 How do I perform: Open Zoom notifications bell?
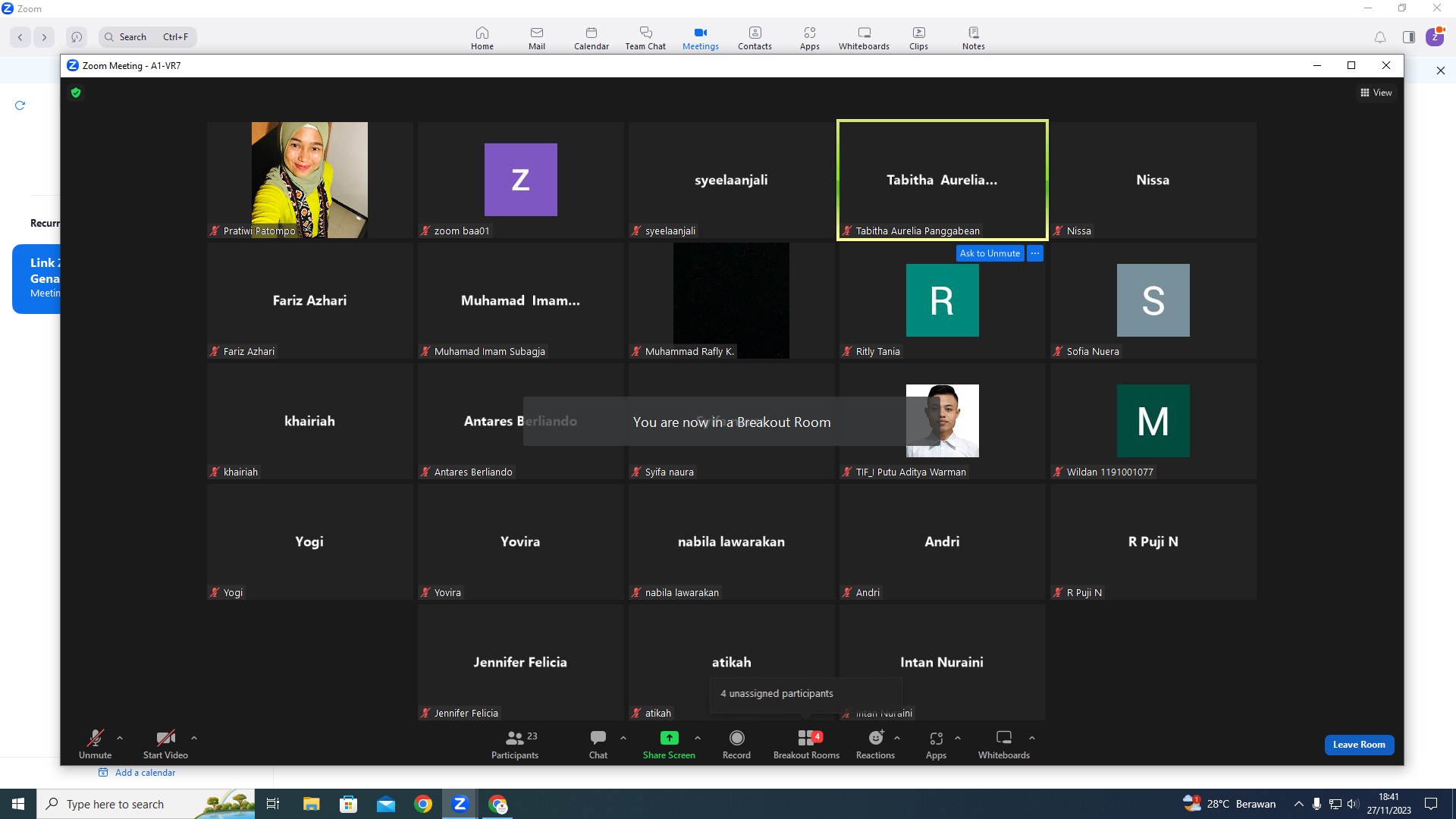(x=1380, y=37)
